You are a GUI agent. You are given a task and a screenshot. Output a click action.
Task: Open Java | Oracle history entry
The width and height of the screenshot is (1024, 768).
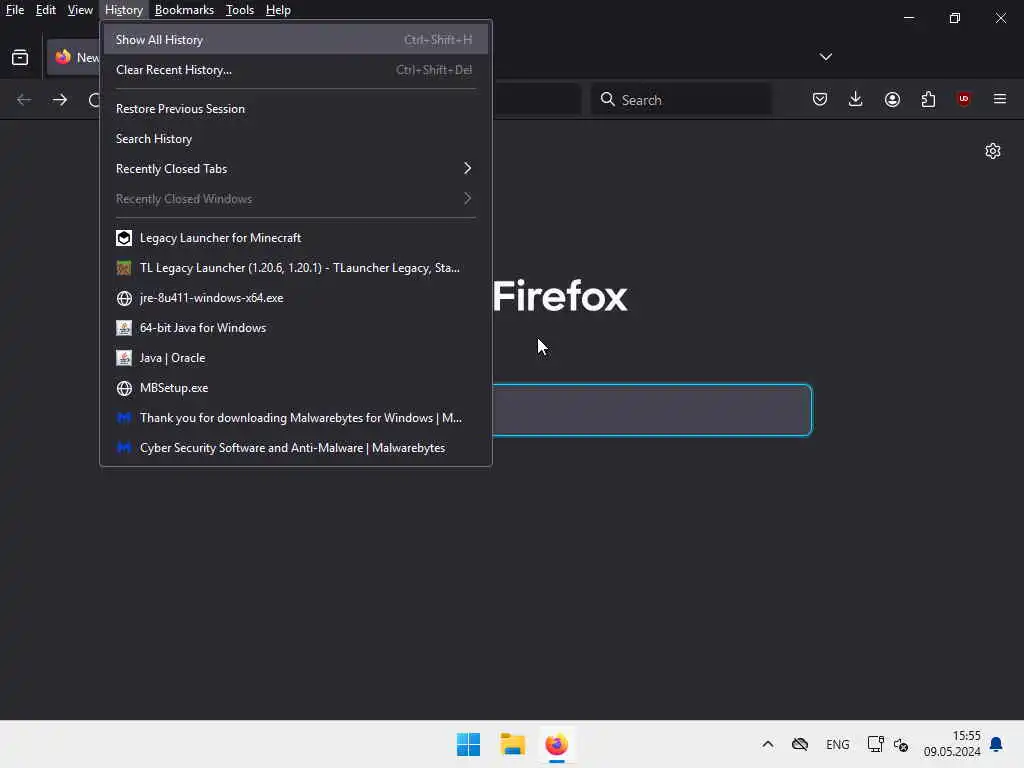[x=295, y=358]
